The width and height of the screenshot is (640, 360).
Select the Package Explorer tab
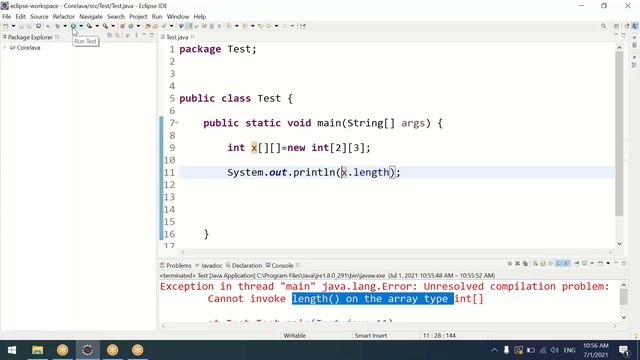click(x=30, y=37)
